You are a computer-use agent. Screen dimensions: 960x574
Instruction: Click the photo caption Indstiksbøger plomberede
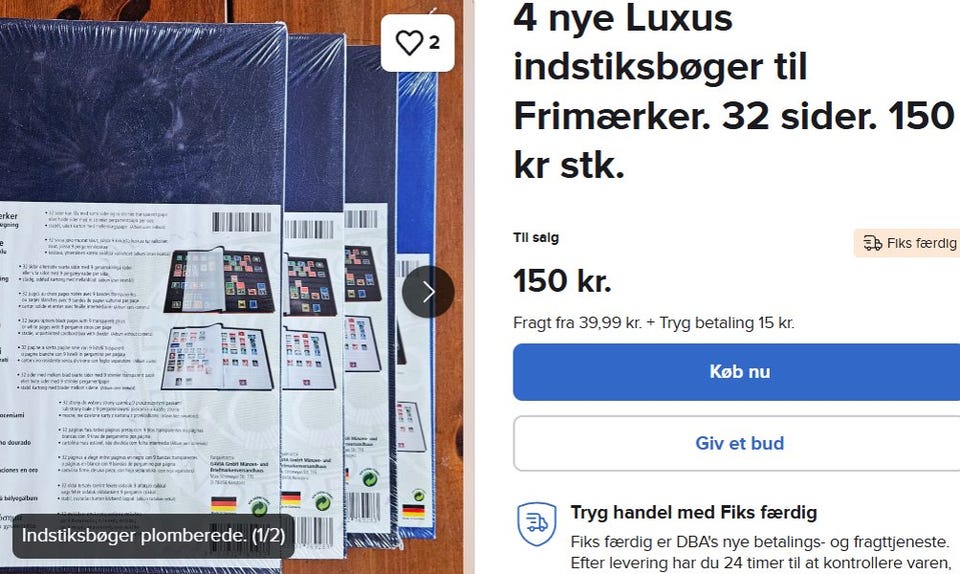tap(153, 535)
